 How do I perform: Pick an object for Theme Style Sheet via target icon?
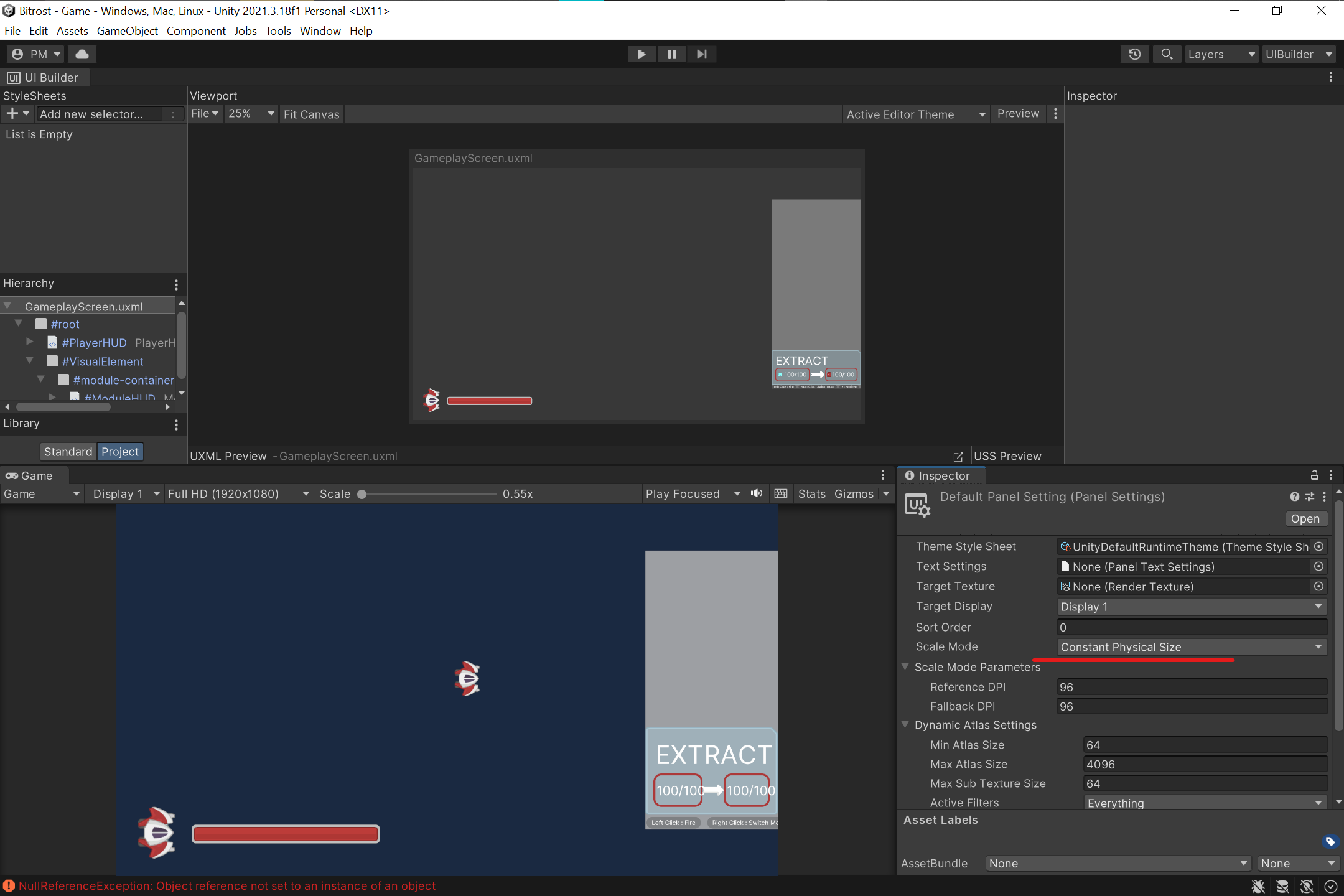(x=1318, y=546)
